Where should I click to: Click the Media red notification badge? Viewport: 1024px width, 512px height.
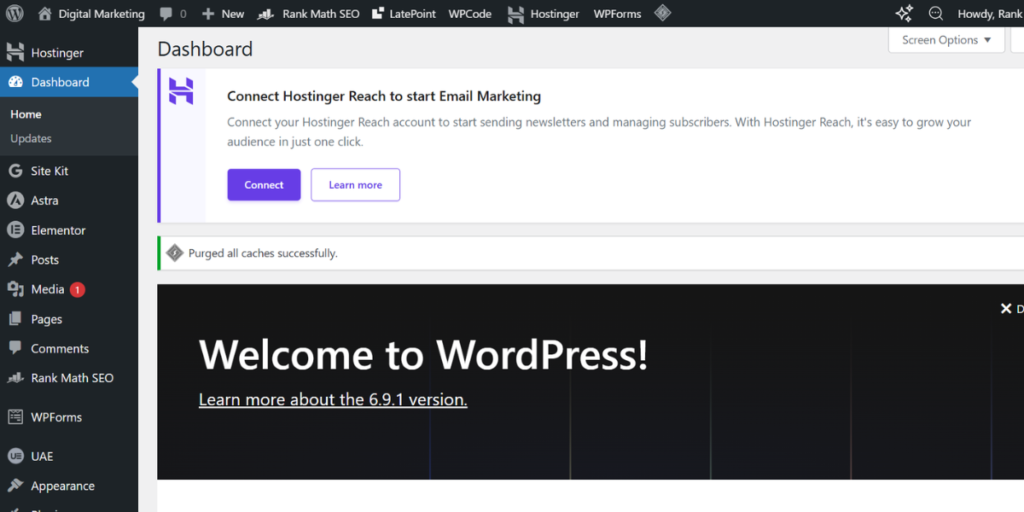77,289
